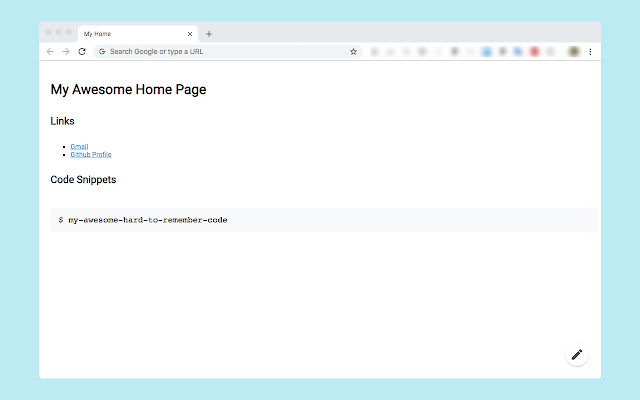This screenshot has width=640, height=400.
Task: Click the Code Snippets heading
Action: click(x=83, y=180)
